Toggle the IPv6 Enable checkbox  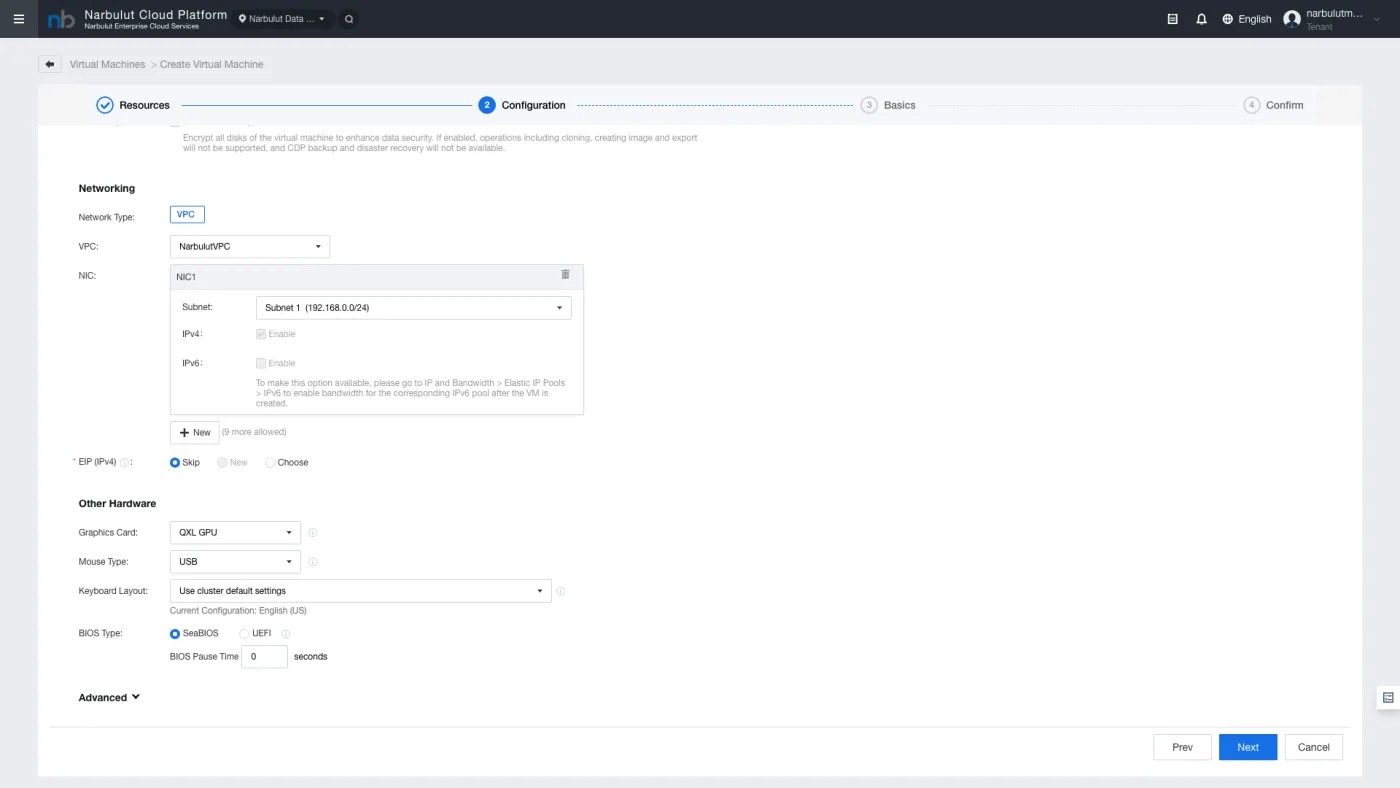[261, 363]
